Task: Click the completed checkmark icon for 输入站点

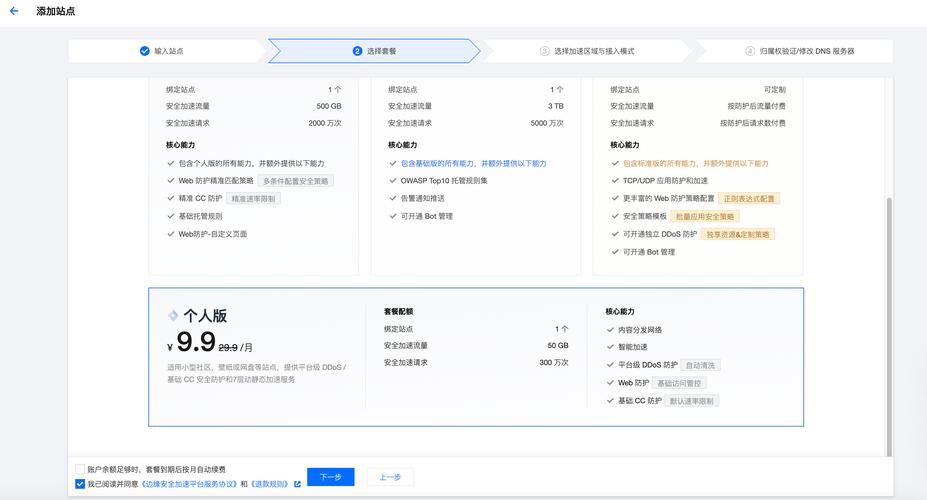Action: [144, 51]
